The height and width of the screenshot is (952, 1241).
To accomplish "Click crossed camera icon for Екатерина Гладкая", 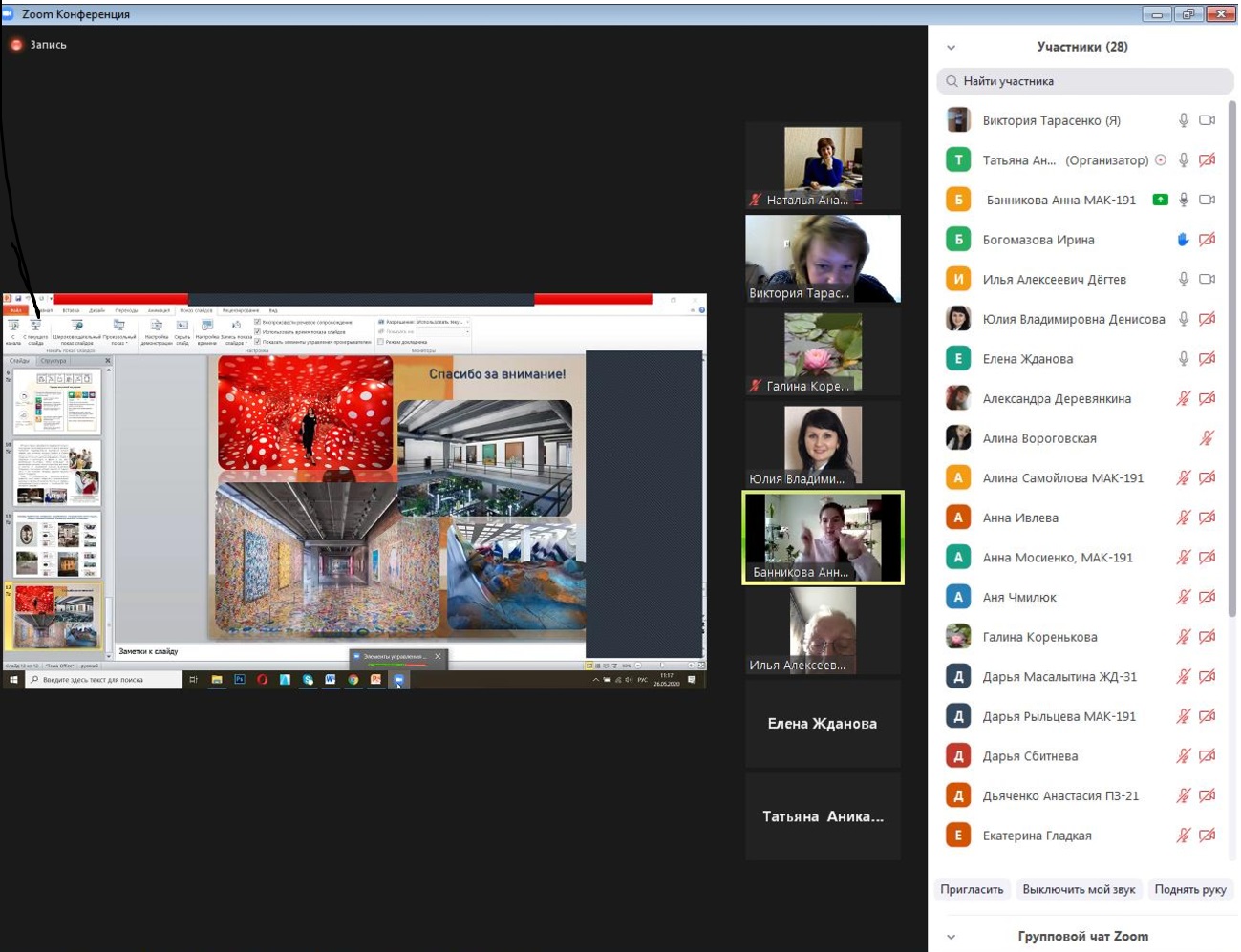I will (1207, 836).
